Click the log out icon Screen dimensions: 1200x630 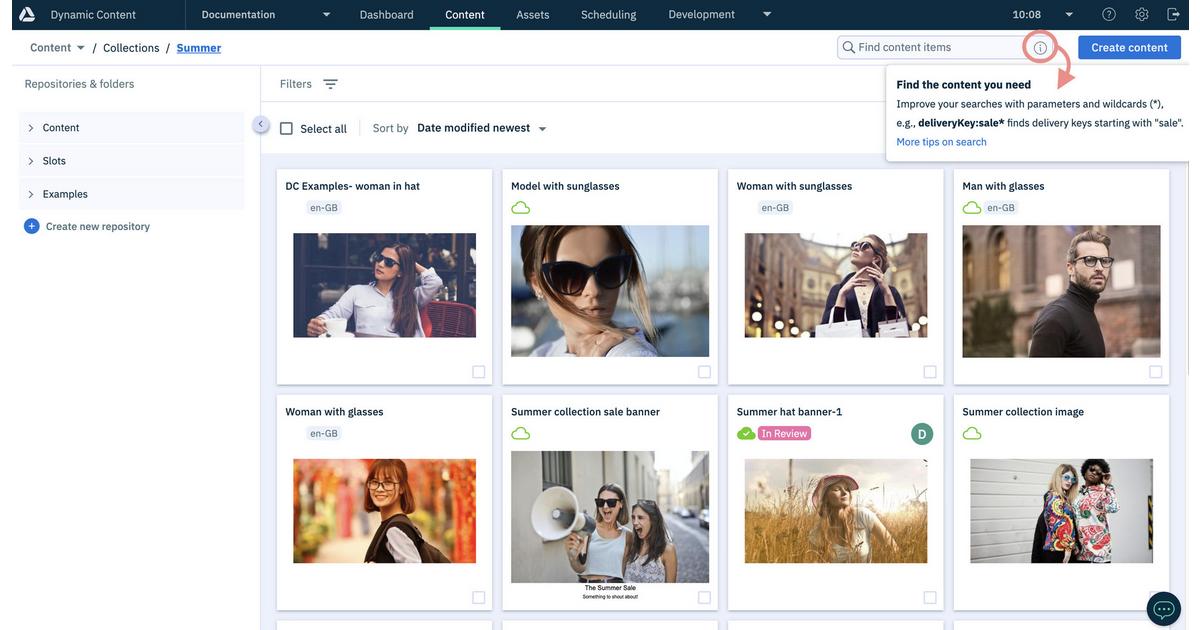click(x=1172, y=14)
